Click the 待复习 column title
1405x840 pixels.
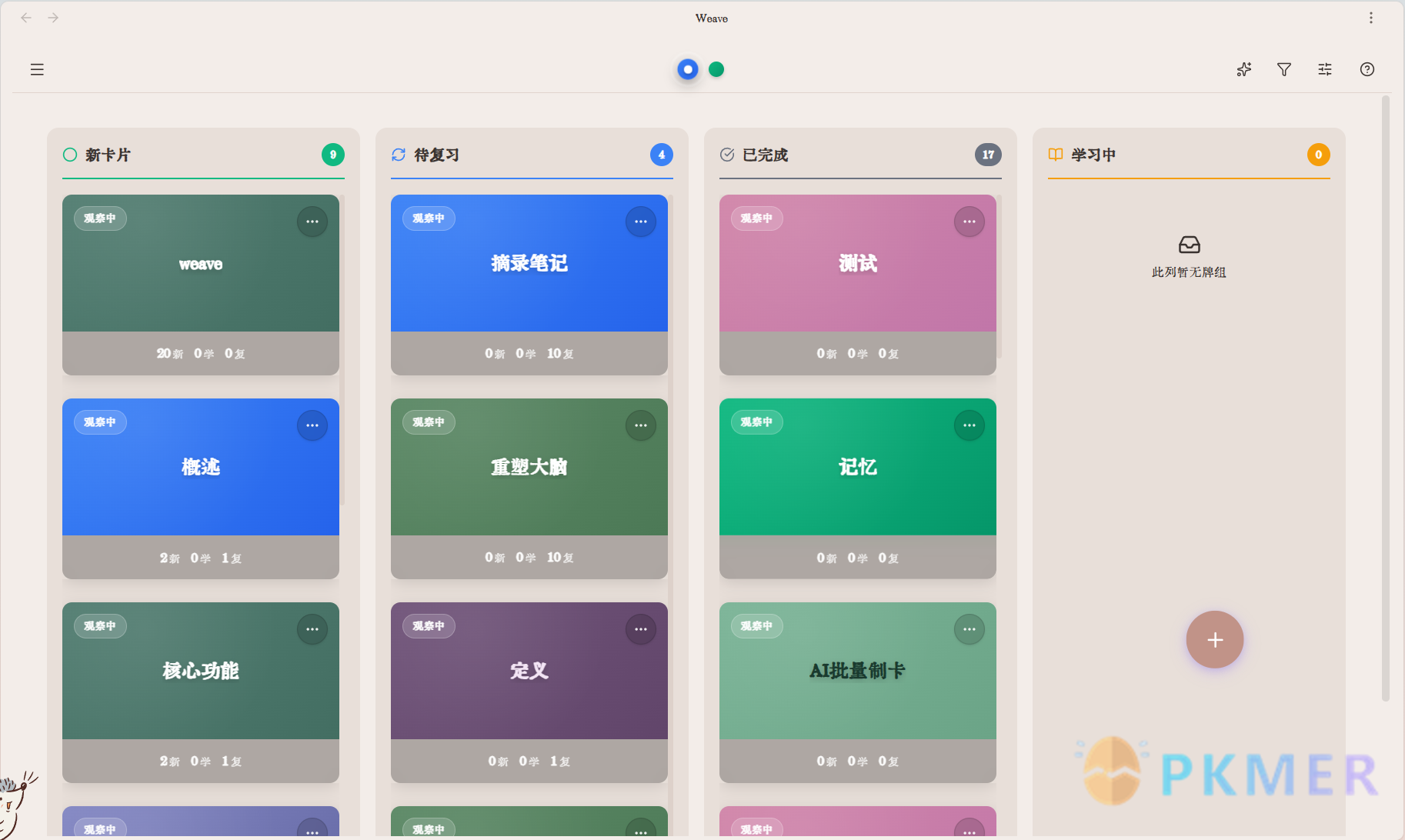(x=436, y=155)
